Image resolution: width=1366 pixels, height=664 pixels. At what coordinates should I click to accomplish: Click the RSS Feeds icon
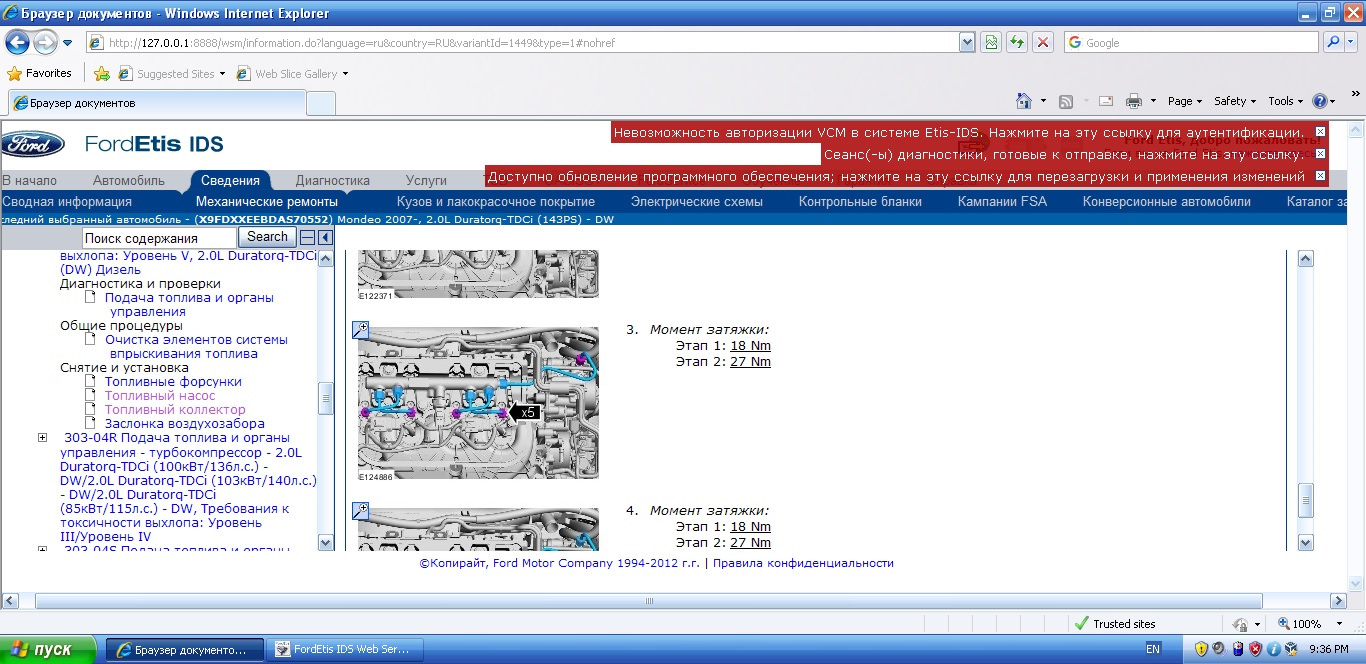(1066, 101)
